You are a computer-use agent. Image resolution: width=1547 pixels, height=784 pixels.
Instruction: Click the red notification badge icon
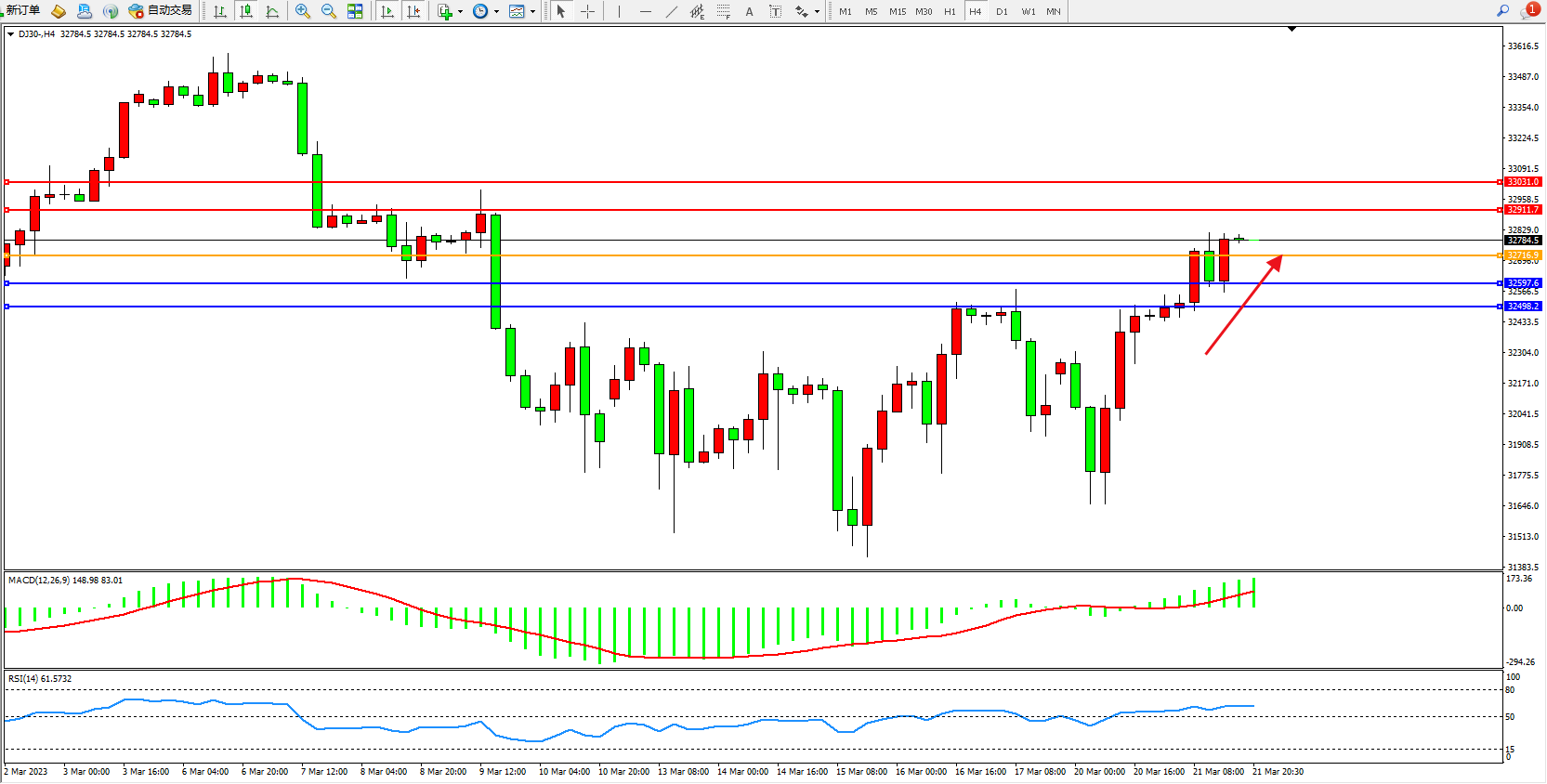(x=1532, y=9)
